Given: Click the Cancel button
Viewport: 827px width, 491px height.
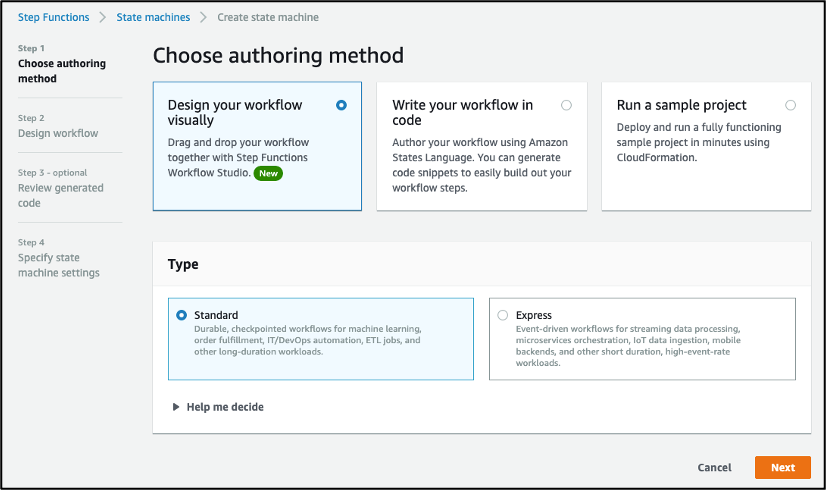Looking at the screenshot, I should point(714,468).
